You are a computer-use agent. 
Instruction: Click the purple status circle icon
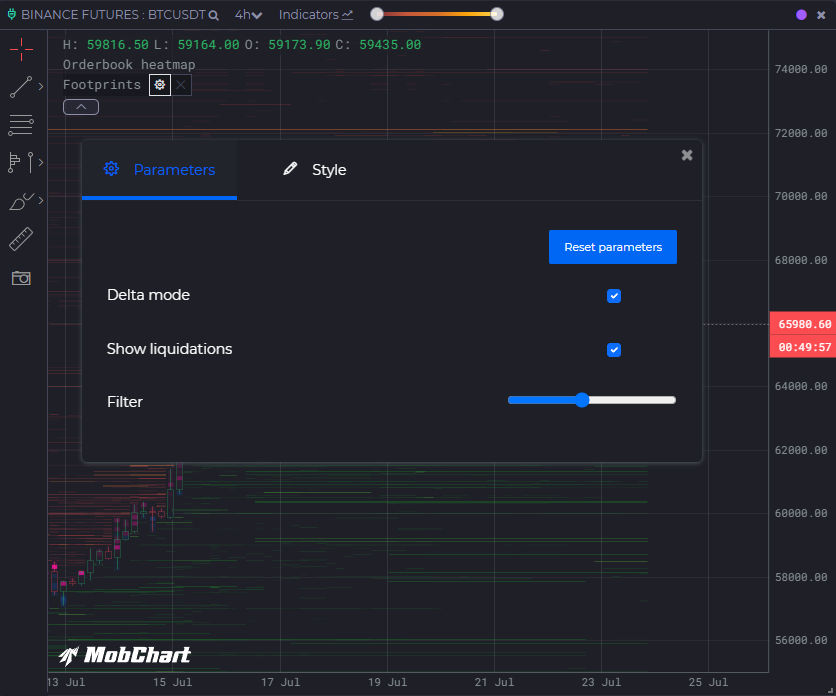coord(801,15)
